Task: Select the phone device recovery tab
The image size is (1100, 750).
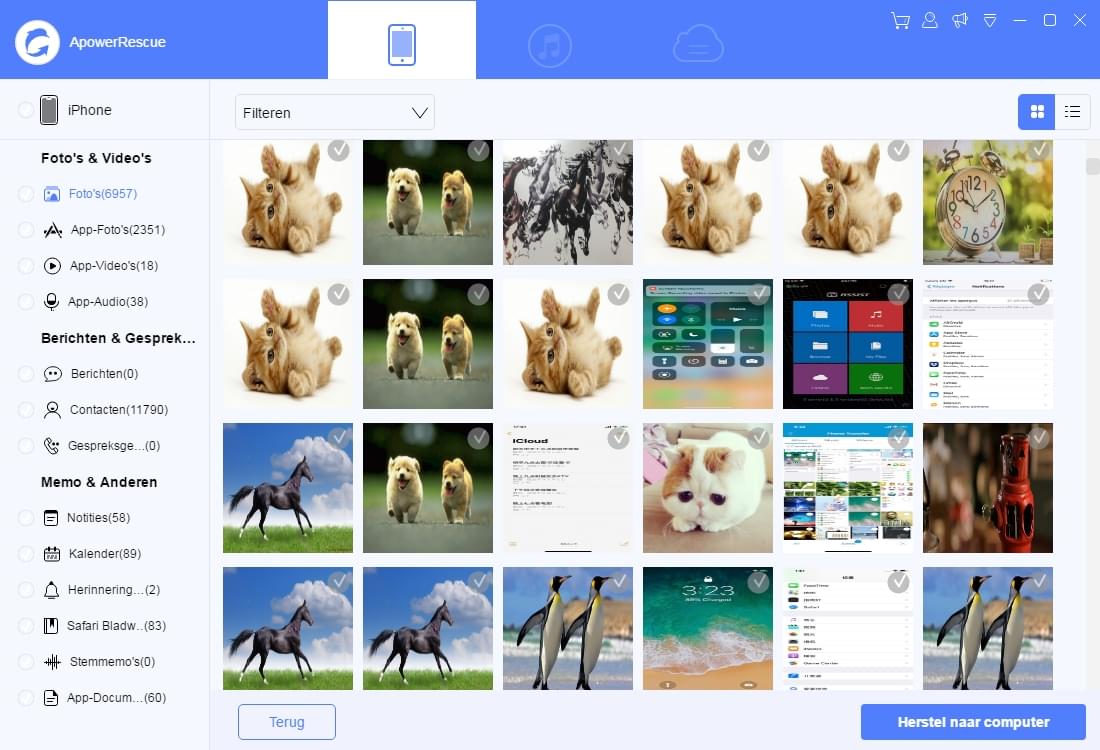Action: [x=402, y=45]
